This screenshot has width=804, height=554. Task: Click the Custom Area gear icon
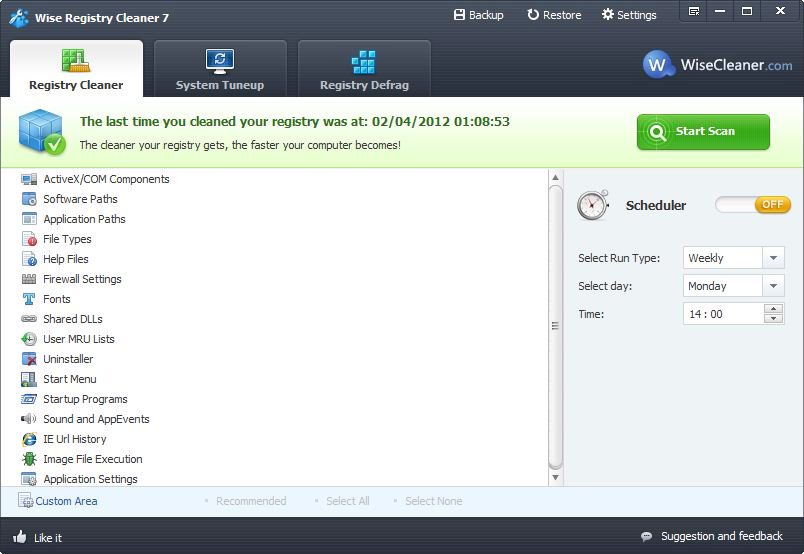tap(25, 500)
